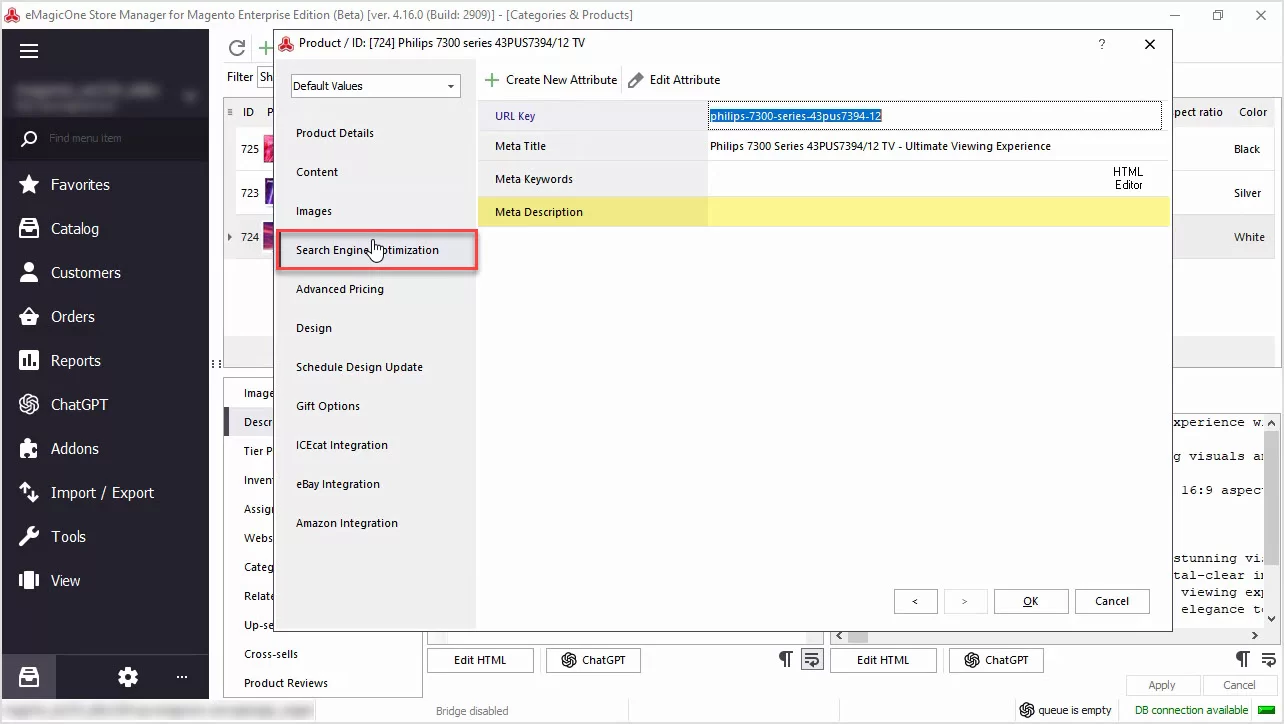Refresh the product grid
1284x724 pixels.
(x=237, y=48)
